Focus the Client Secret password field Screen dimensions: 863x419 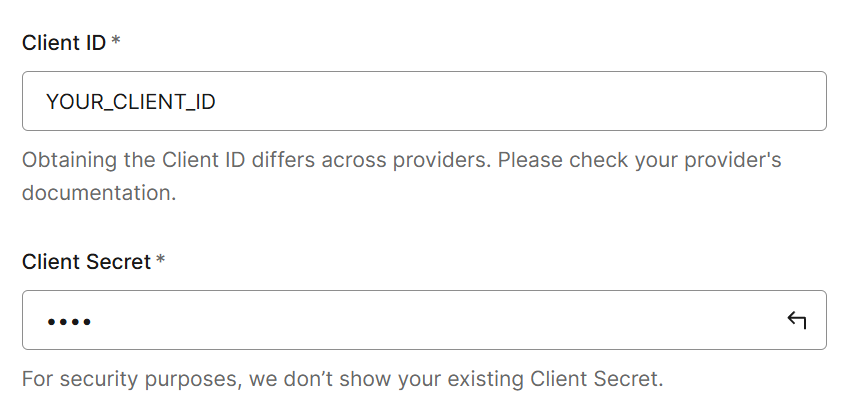coord(400,320)
